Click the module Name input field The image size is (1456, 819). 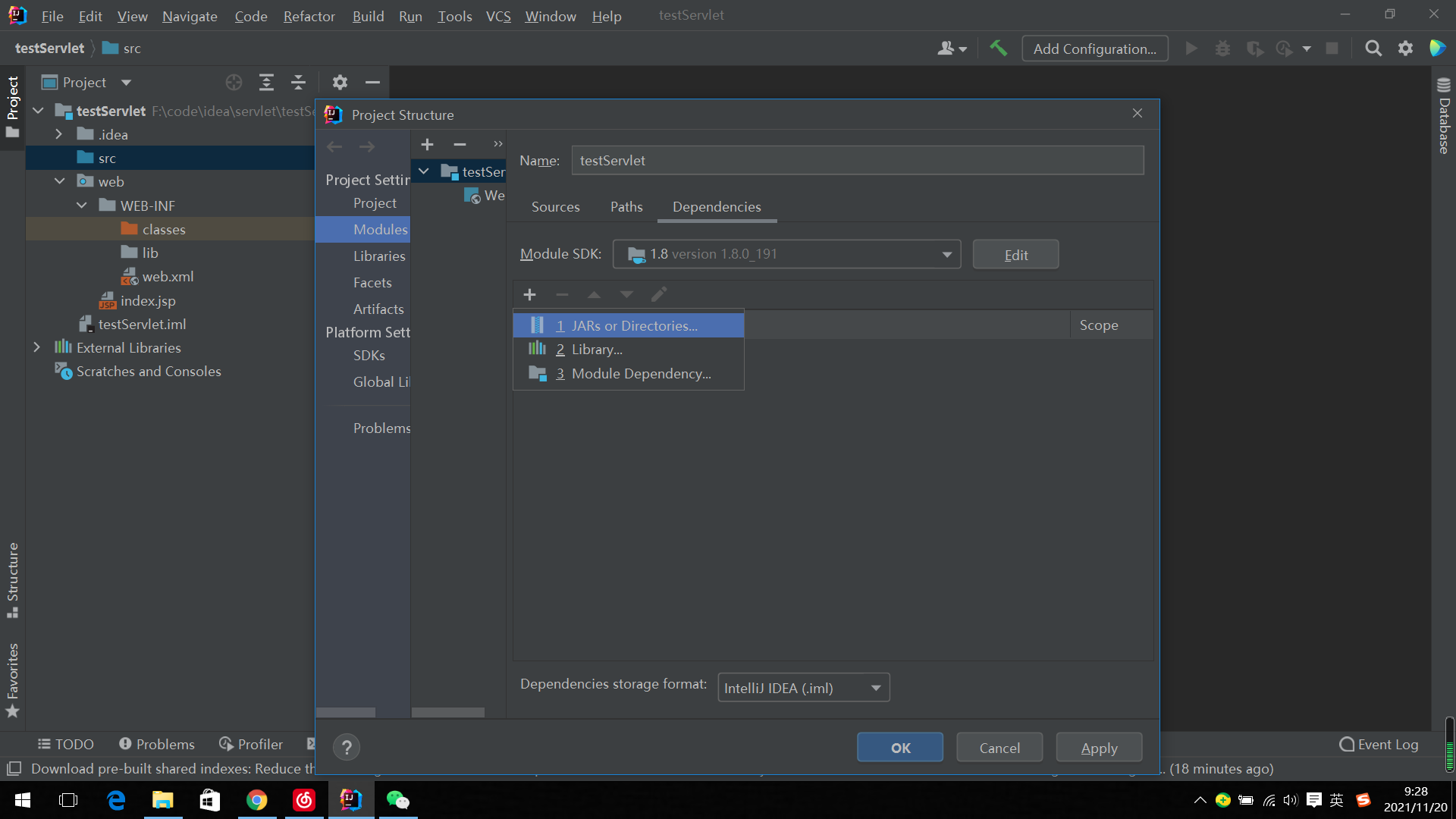(858, 161)
